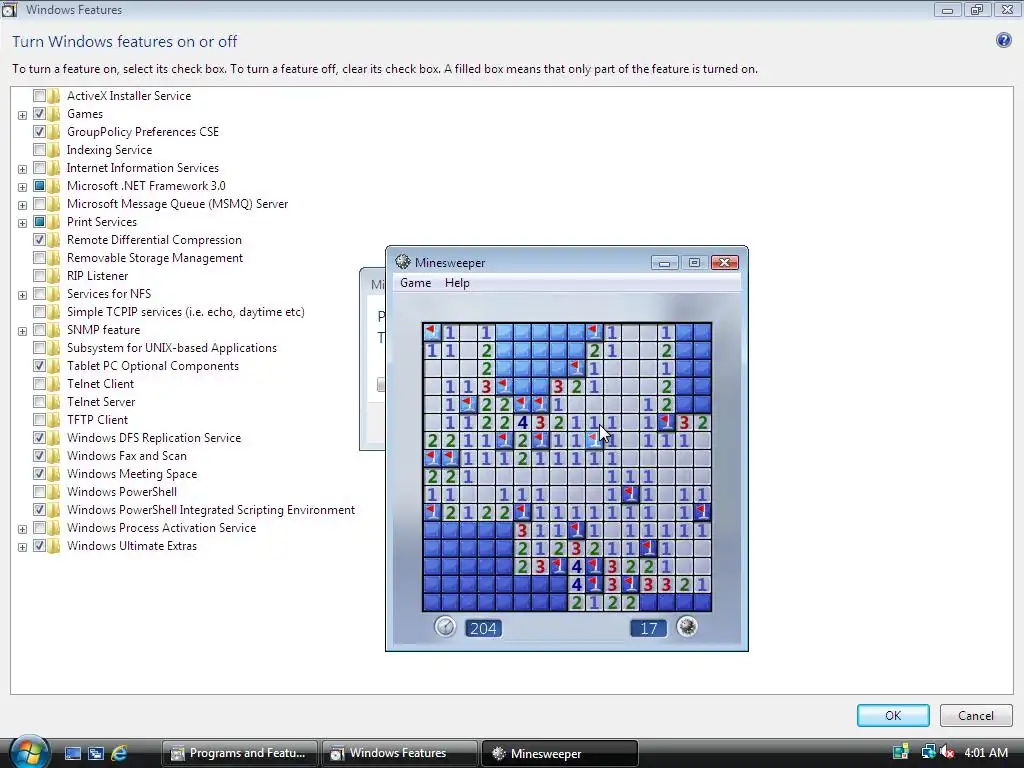1024x768 pixels.
Task: Click Cancel in Windows Features
Action: (x=976, y=716)
